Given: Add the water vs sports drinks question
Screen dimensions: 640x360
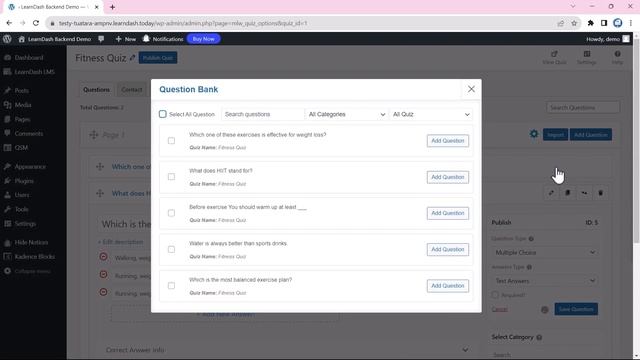Looking at the screenshot, I should [448, 249].
